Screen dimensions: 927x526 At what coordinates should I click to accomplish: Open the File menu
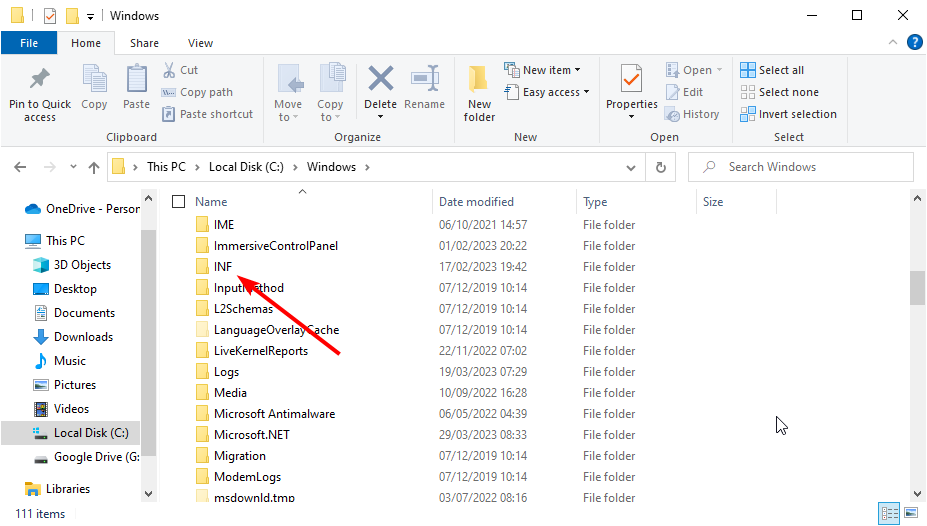pyautogui.click(x=29, y=43)
